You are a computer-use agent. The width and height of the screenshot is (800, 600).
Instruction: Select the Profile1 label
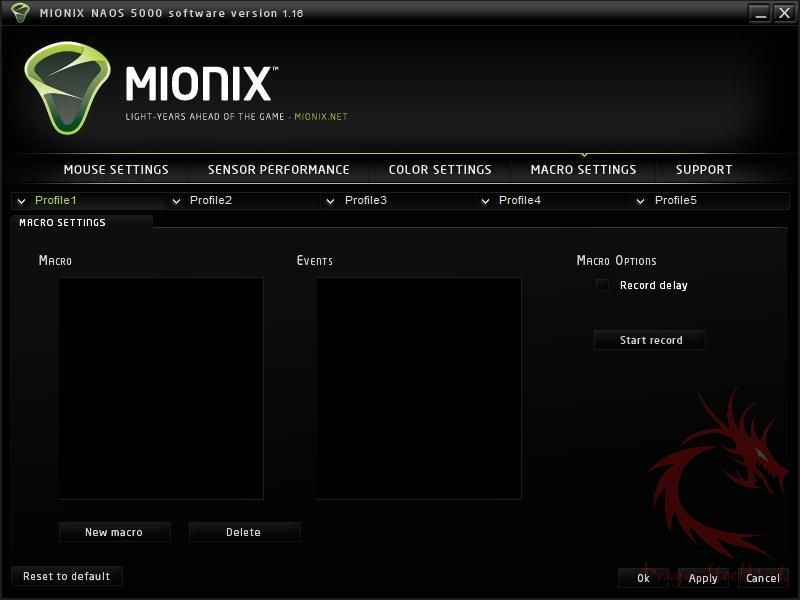(x=56, y=200)
